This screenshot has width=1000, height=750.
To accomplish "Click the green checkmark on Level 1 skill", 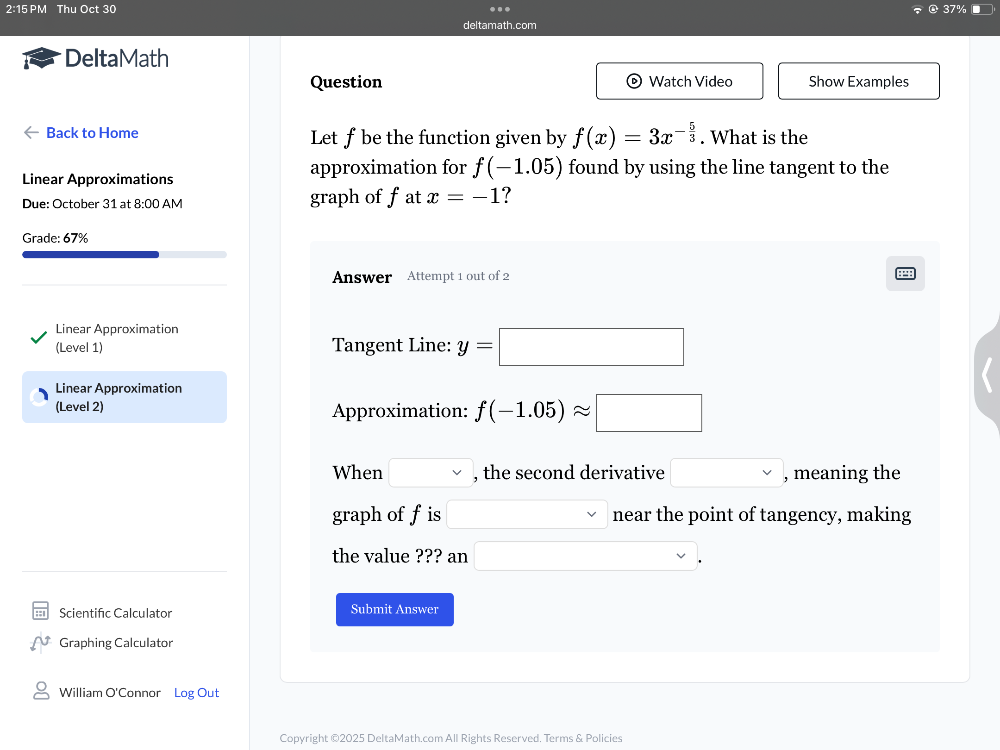I will pos(37,337).
